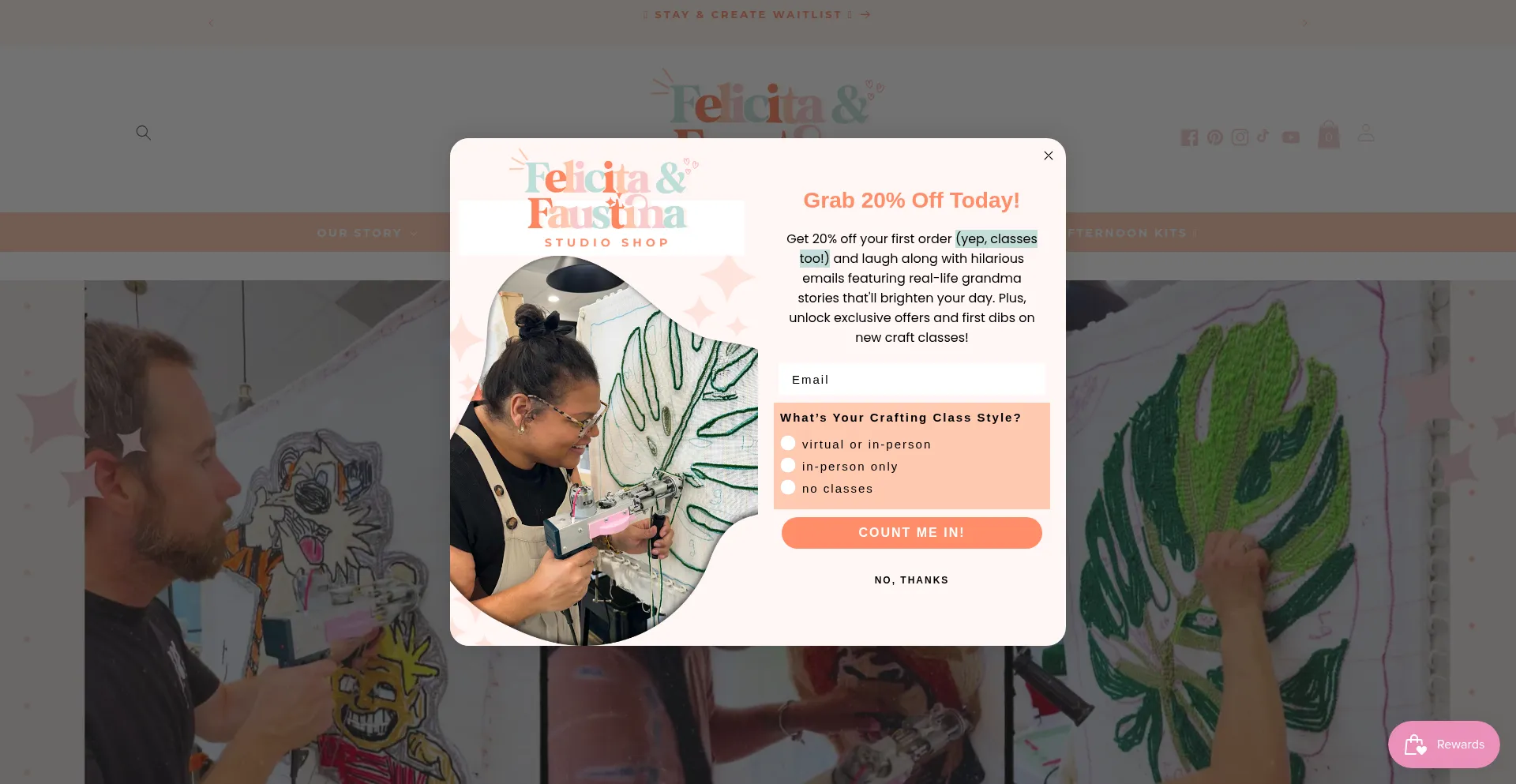The image size is (1516, 784).
Task: Decline the offer with No, Thanks
Action: 911,580
